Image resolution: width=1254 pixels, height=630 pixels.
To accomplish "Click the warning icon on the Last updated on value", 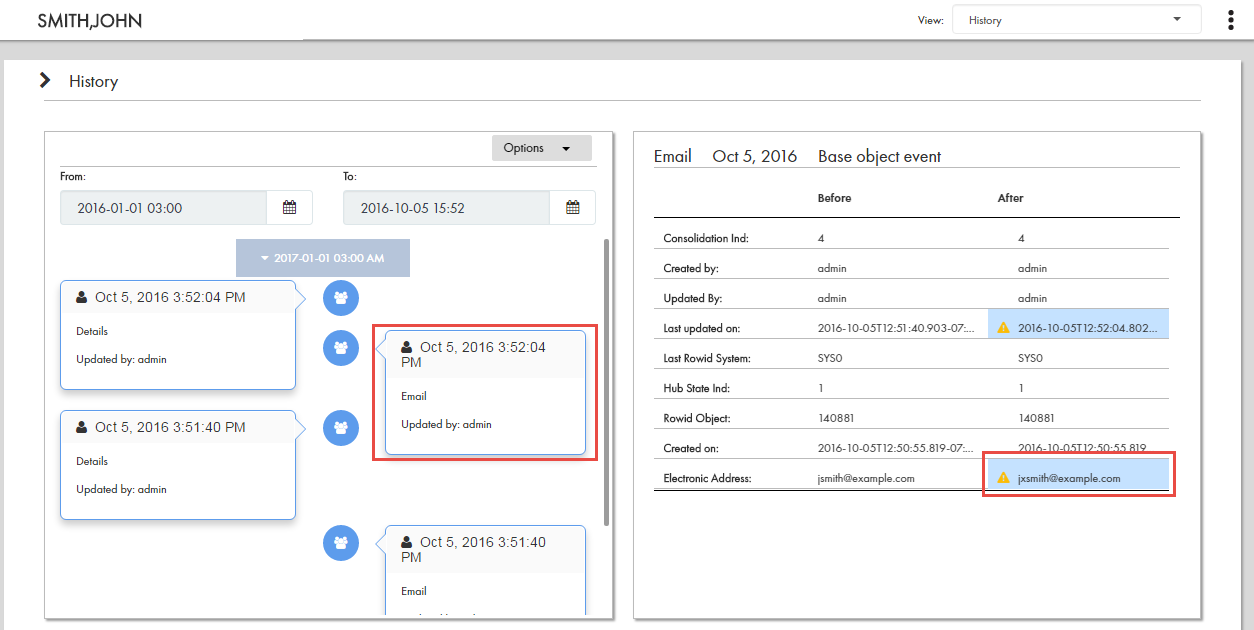I will click(x=1004, y=324).
